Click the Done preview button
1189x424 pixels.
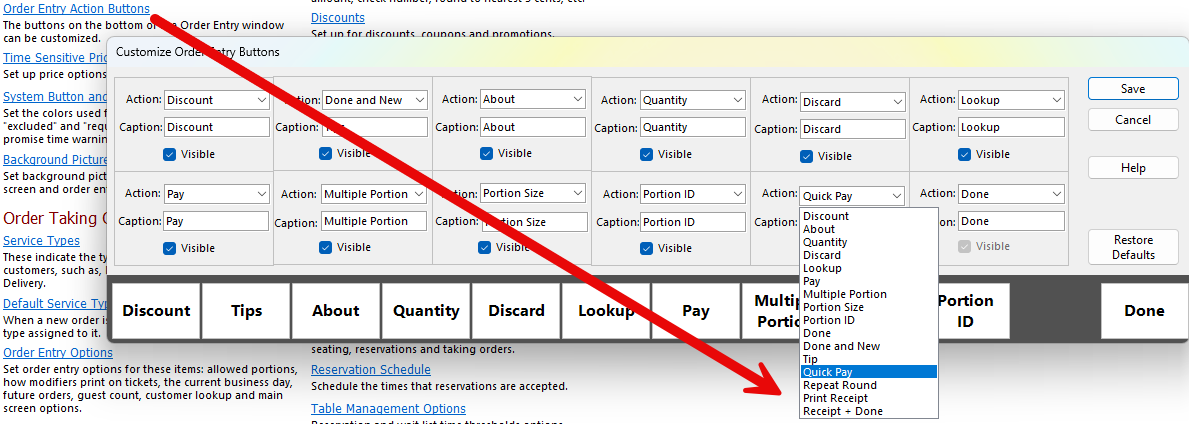tap(1144, 311)
